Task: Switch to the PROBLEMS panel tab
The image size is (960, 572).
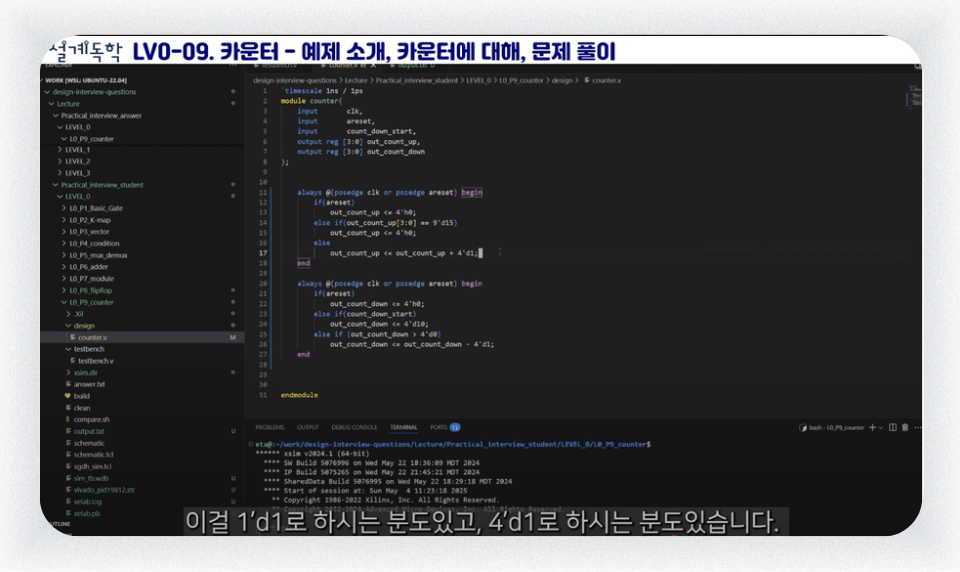Action: (x=270, y=427)
